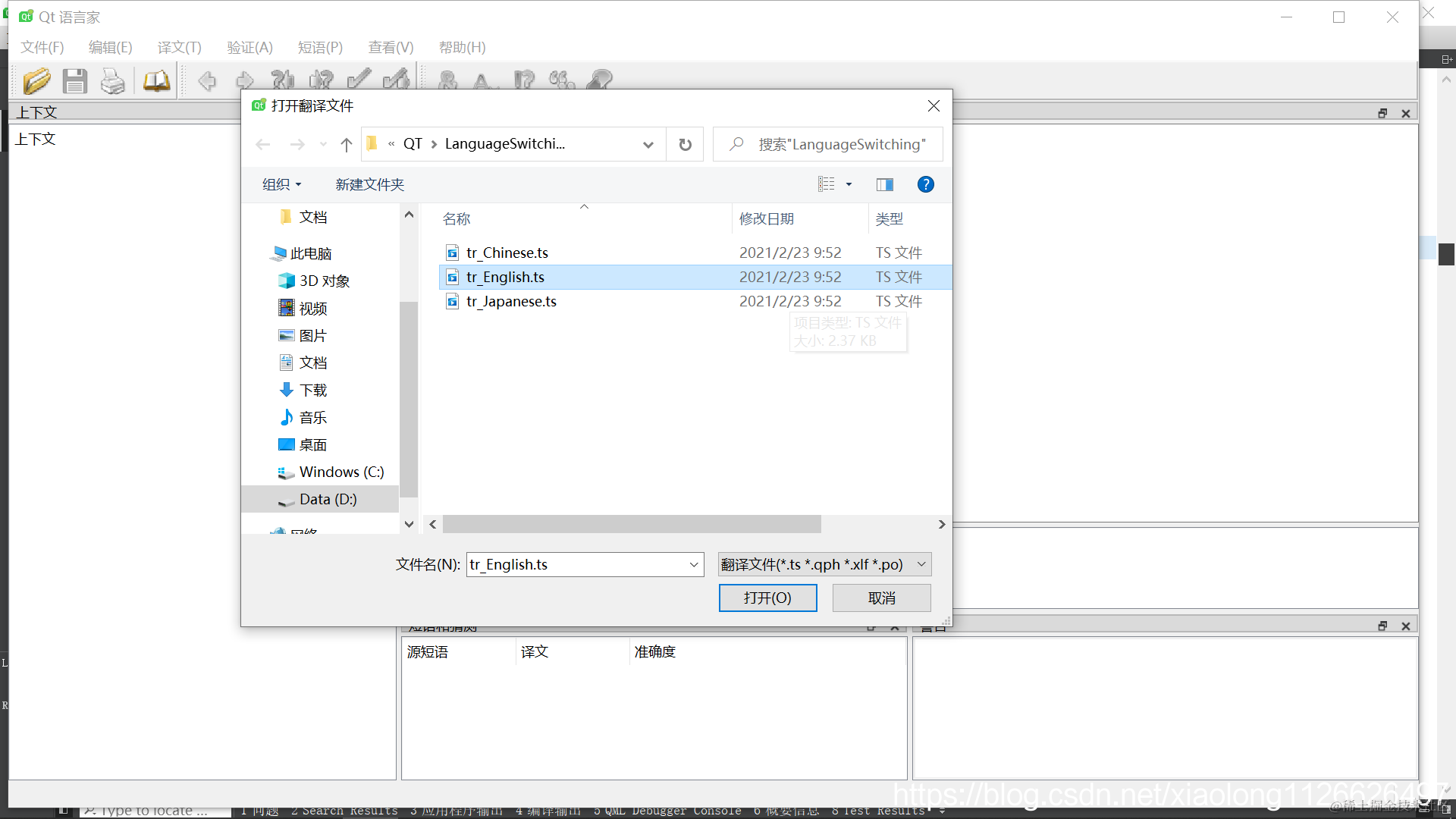1456x819 pixels.
Task: Open the phrase book icon
Action: (x=156, y=80)
